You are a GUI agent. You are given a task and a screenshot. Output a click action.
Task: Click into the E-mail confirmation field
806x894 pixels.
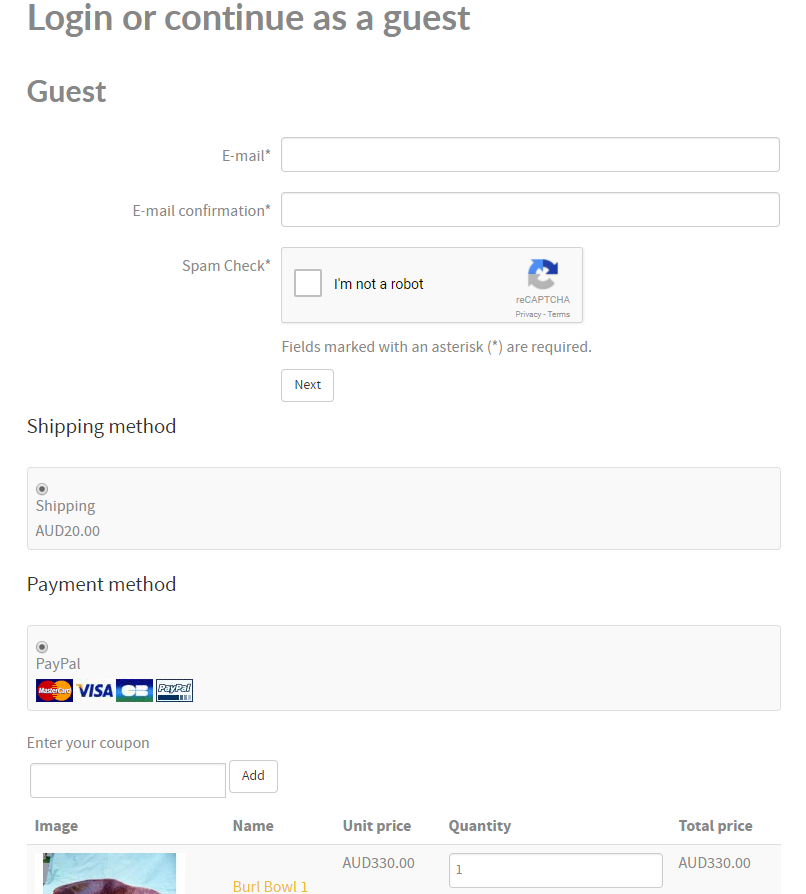click(530, 210)
